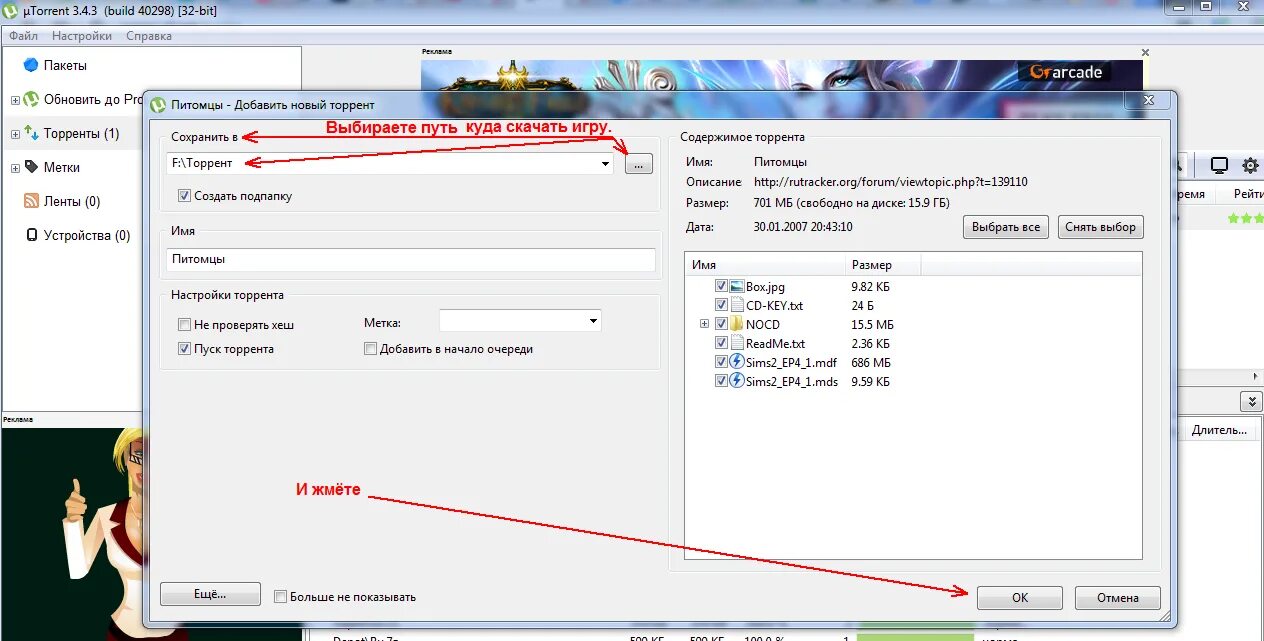Select the Торренты (1) sidebar icon

[31, 133]
